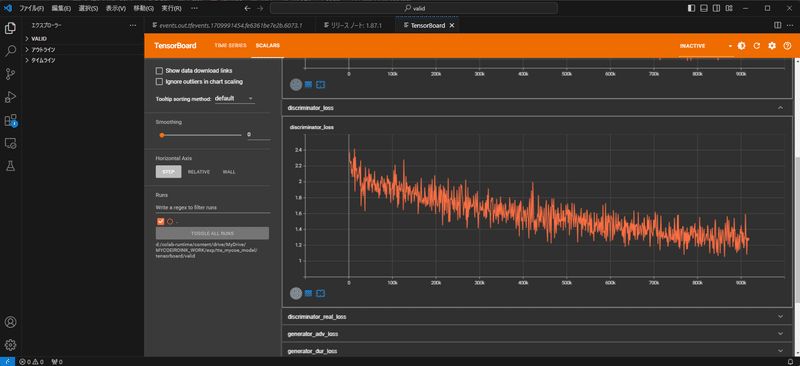800x366 pixels.
Task: Open customize layout icon
Action: [x=730, y=8]
